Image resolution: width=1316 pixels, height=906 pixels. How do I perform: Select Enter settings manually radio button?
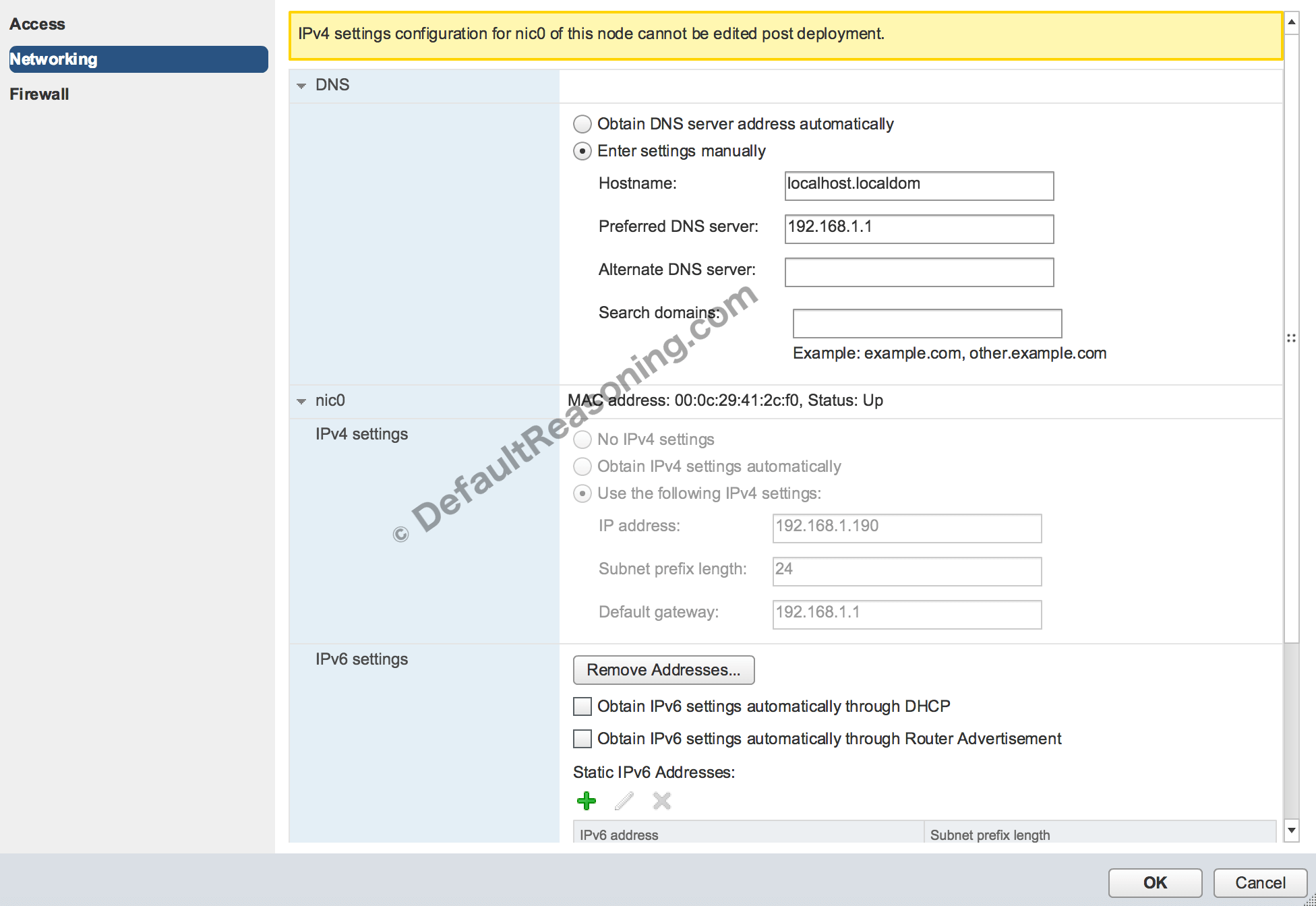pos(582,151)
